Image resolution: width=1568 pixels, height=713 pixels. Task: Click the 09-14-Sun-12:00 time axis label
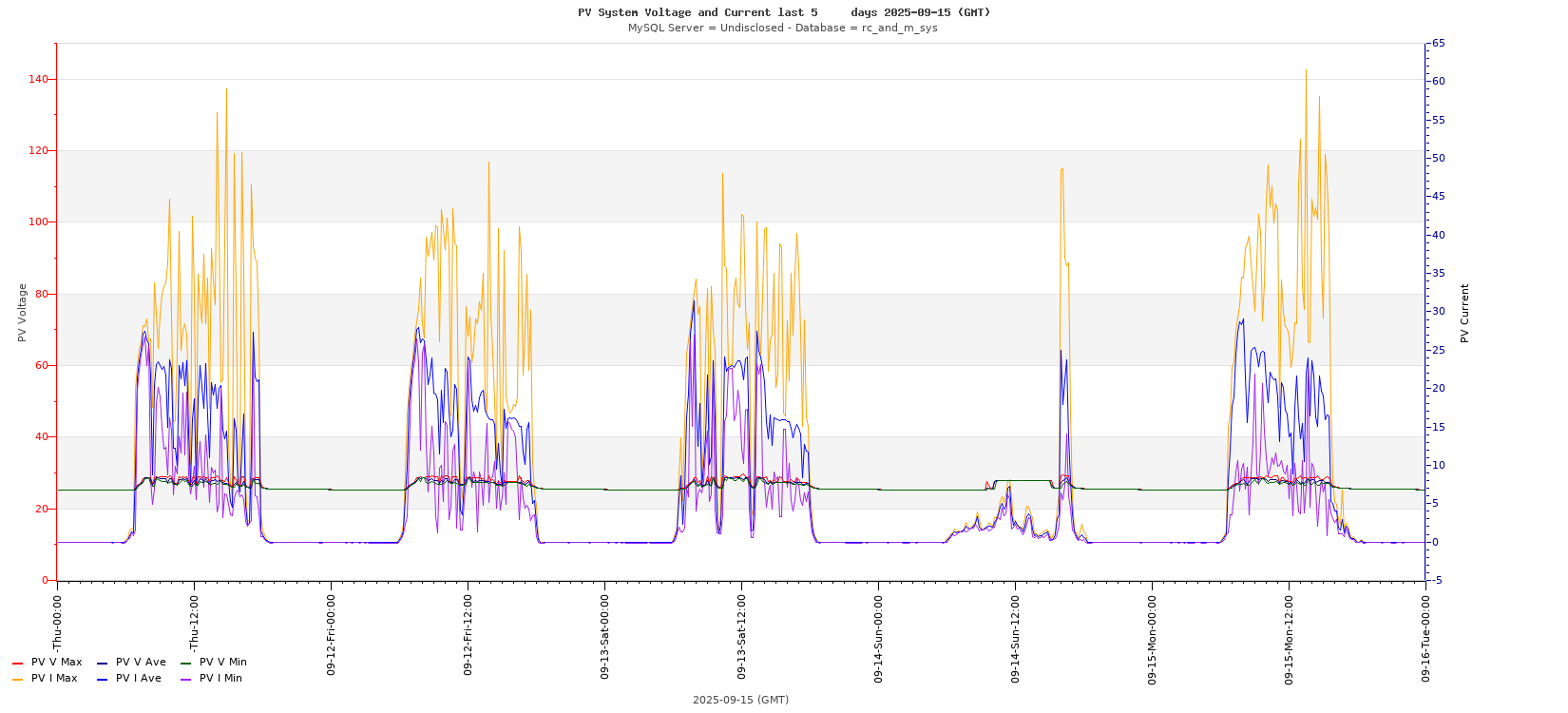pyautogui.click(x=1016, y=638)
